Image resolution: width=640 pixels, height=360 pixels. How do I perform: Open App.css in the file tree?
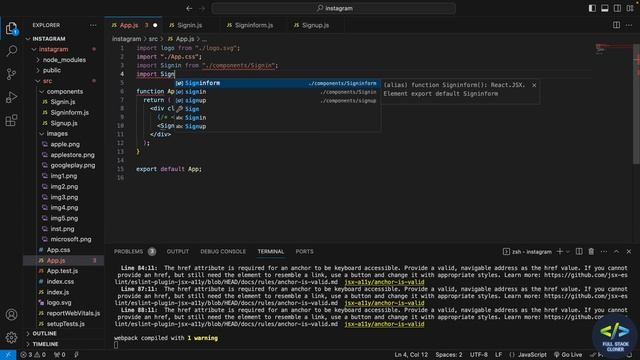(x=58, y=250)
